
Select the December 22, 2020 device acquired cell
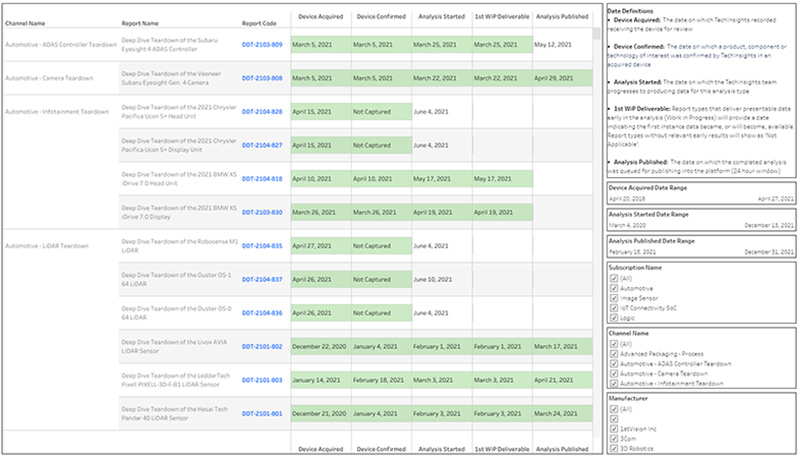coord(321,347)
